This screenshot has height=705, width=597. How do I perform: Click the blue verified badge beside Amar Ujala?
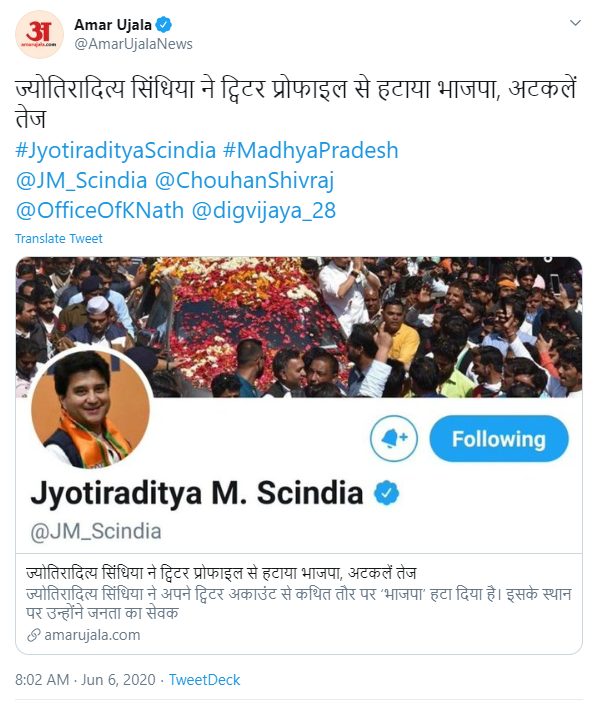pyautogui.click(x=164, y=25)
